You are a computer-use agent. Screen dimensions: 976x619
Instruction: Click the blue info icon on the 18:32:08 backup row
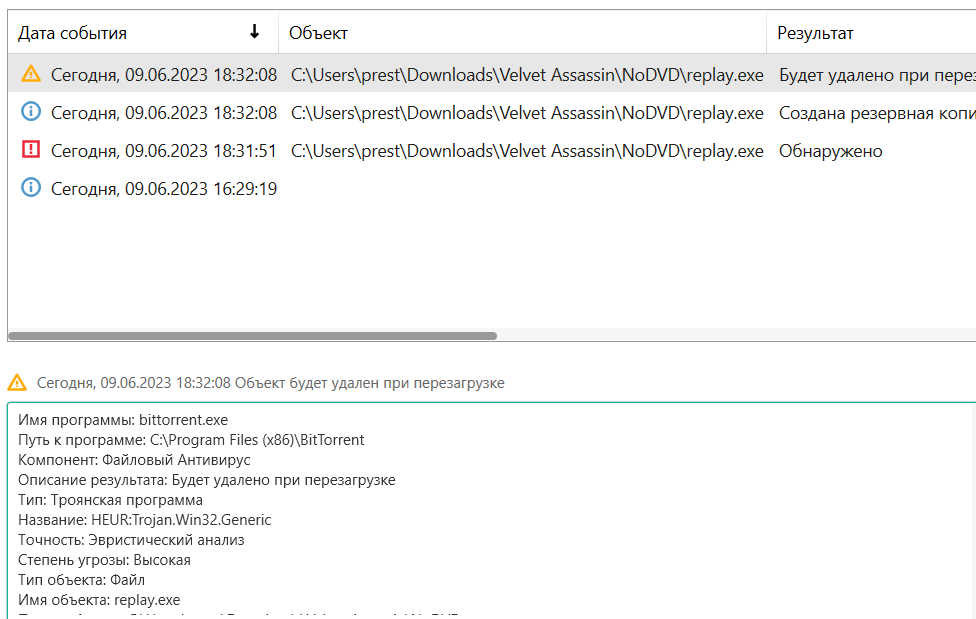[x=31, y=112]
